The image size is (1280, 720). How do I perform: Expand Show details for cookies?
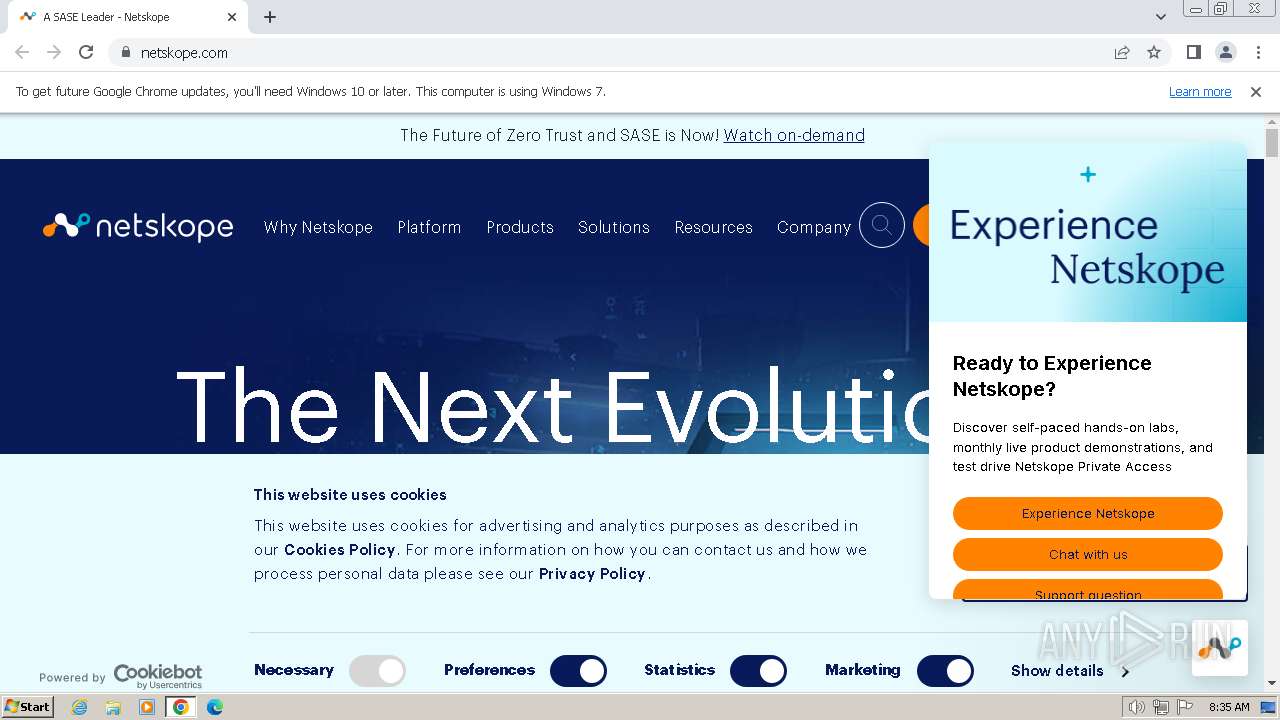pos(1070,671)
